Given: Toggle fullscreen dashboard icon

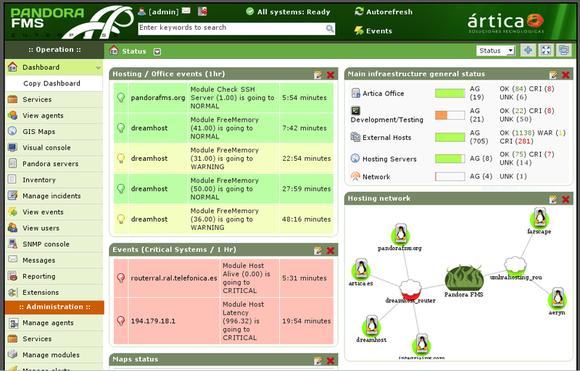Looking at the screenshot, I should click(546, 50).
